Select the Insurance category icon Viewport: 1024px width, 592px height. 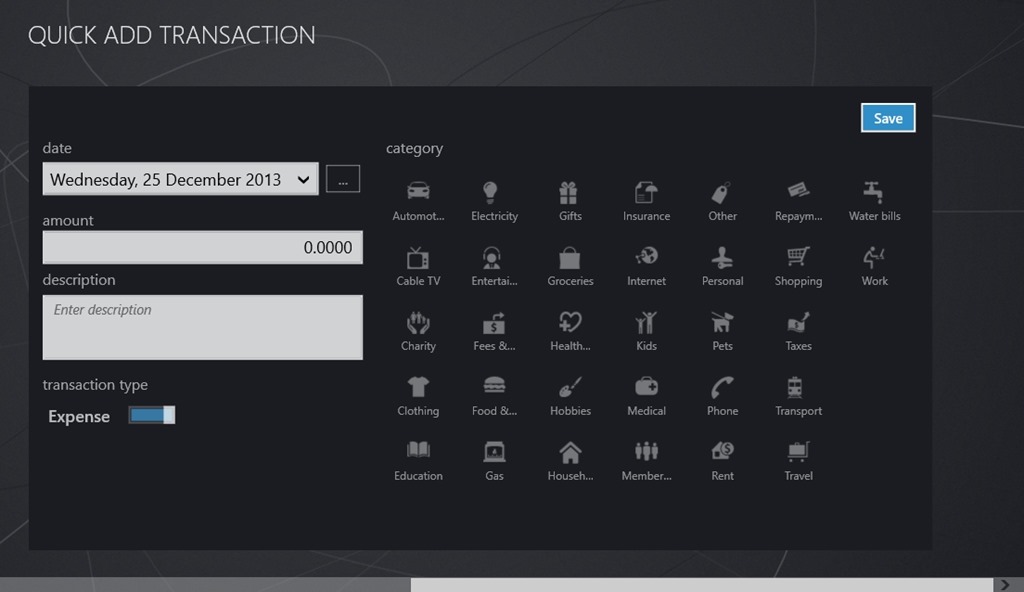(646, 192)
